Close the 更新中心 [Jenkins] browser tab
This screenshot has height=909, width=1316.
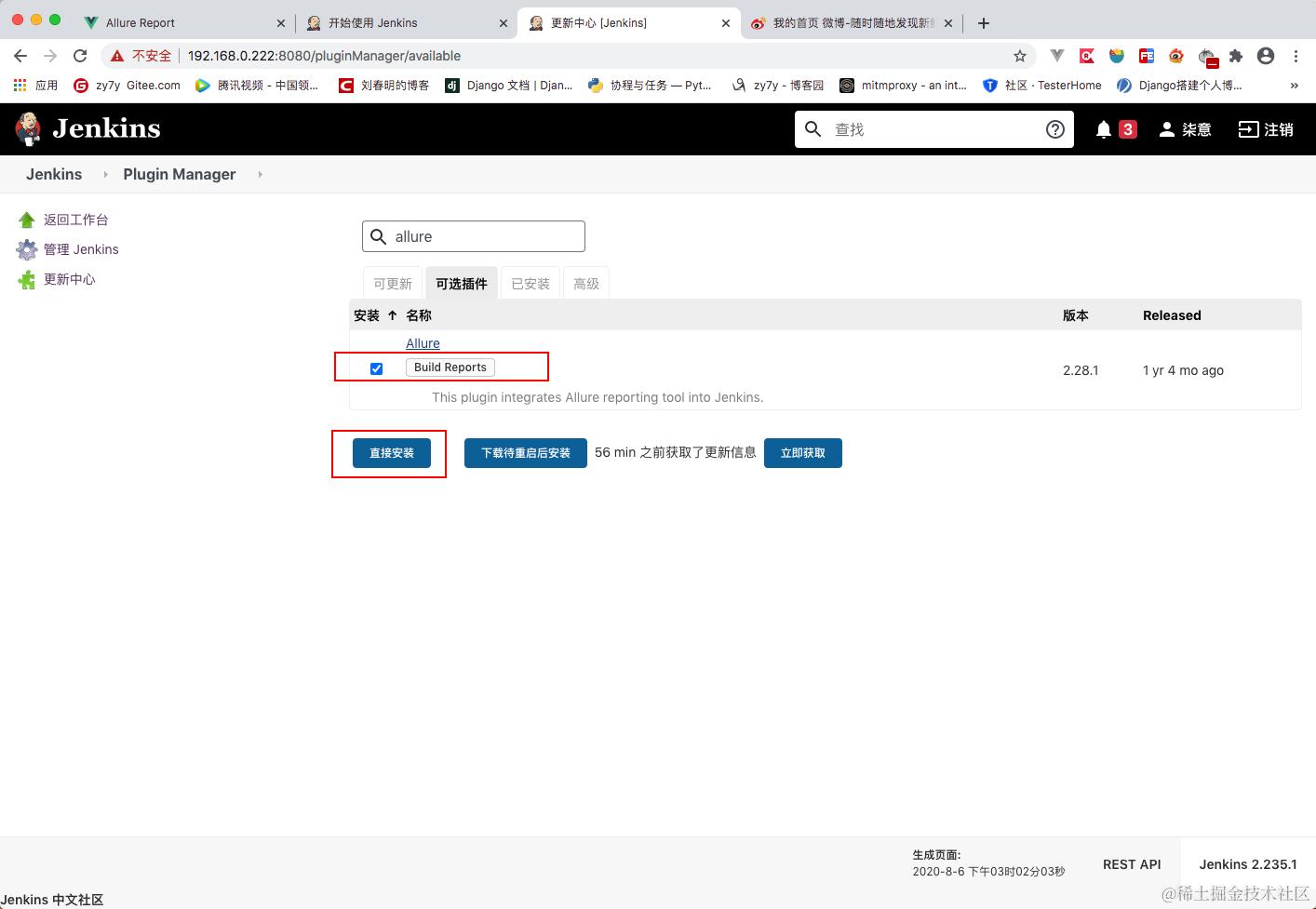(726, 23)
